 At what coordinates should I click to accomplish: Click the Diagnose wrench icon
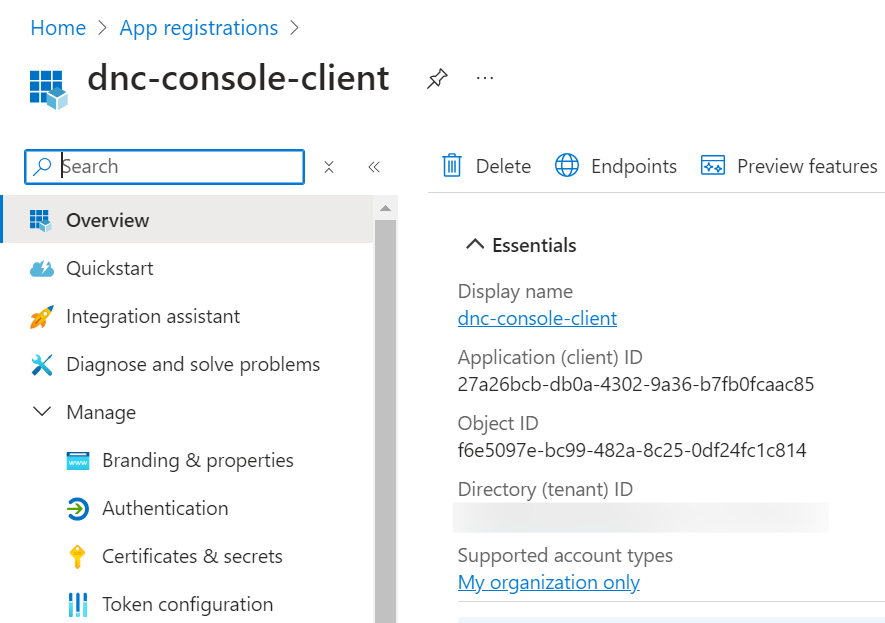[x=42, y=365]
